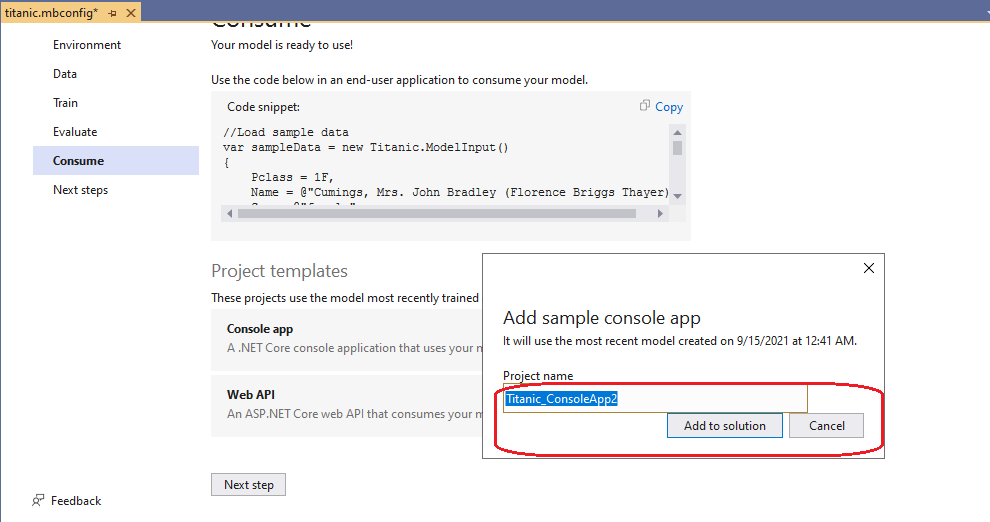Go to the Train step

click(x=65, y=103)
